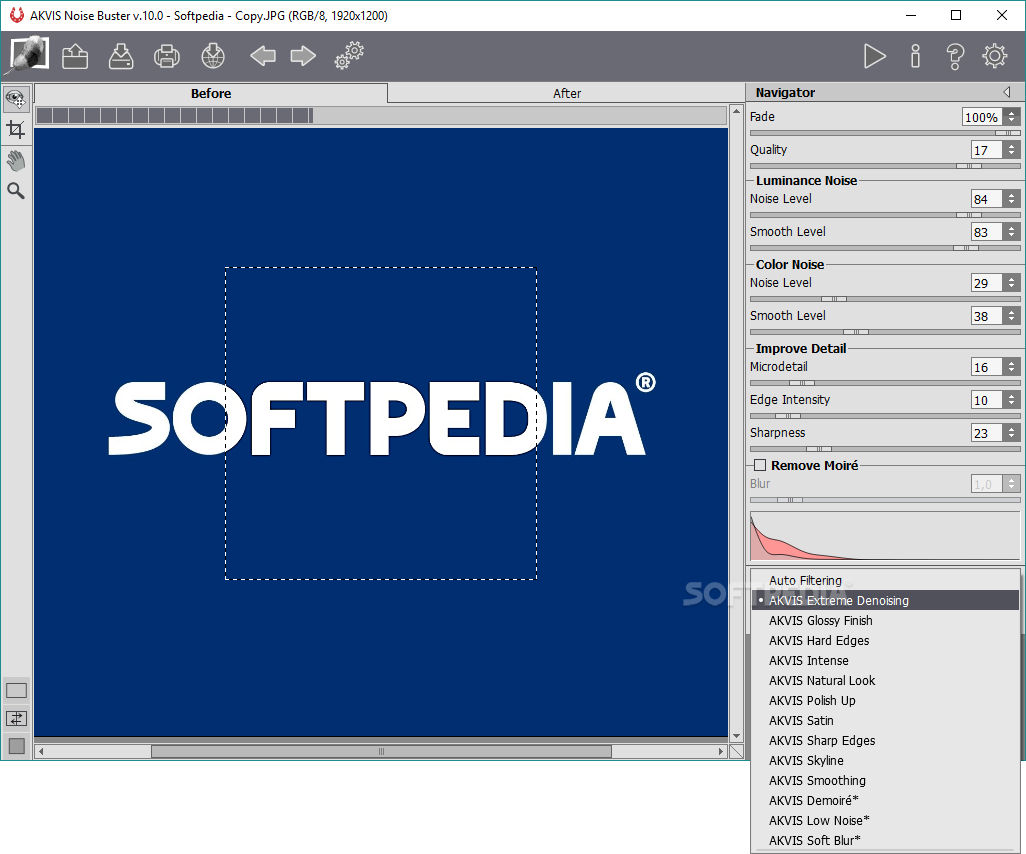Choose AKVIS Sharp Edges preset
Screen dimensions: 1026x854
coord(885,740)
